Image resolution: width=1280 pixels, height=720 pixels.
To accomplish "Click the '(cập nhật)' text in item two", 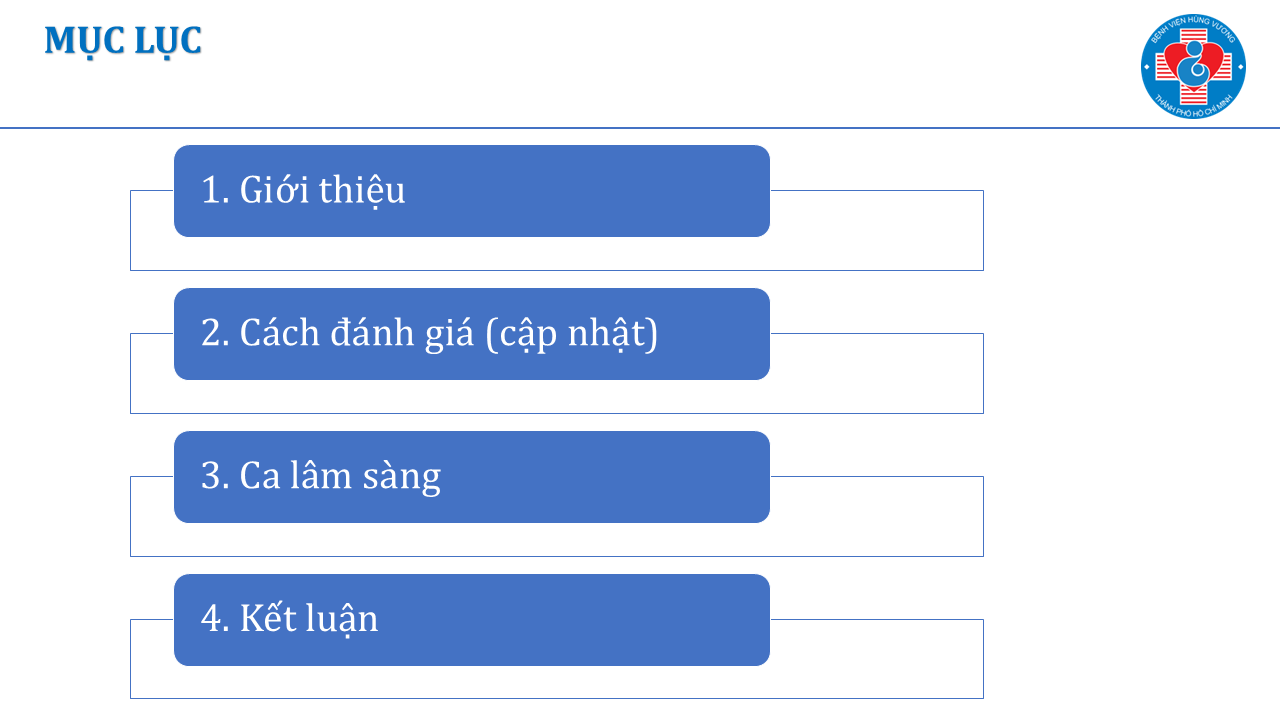I will click(571, 335).
